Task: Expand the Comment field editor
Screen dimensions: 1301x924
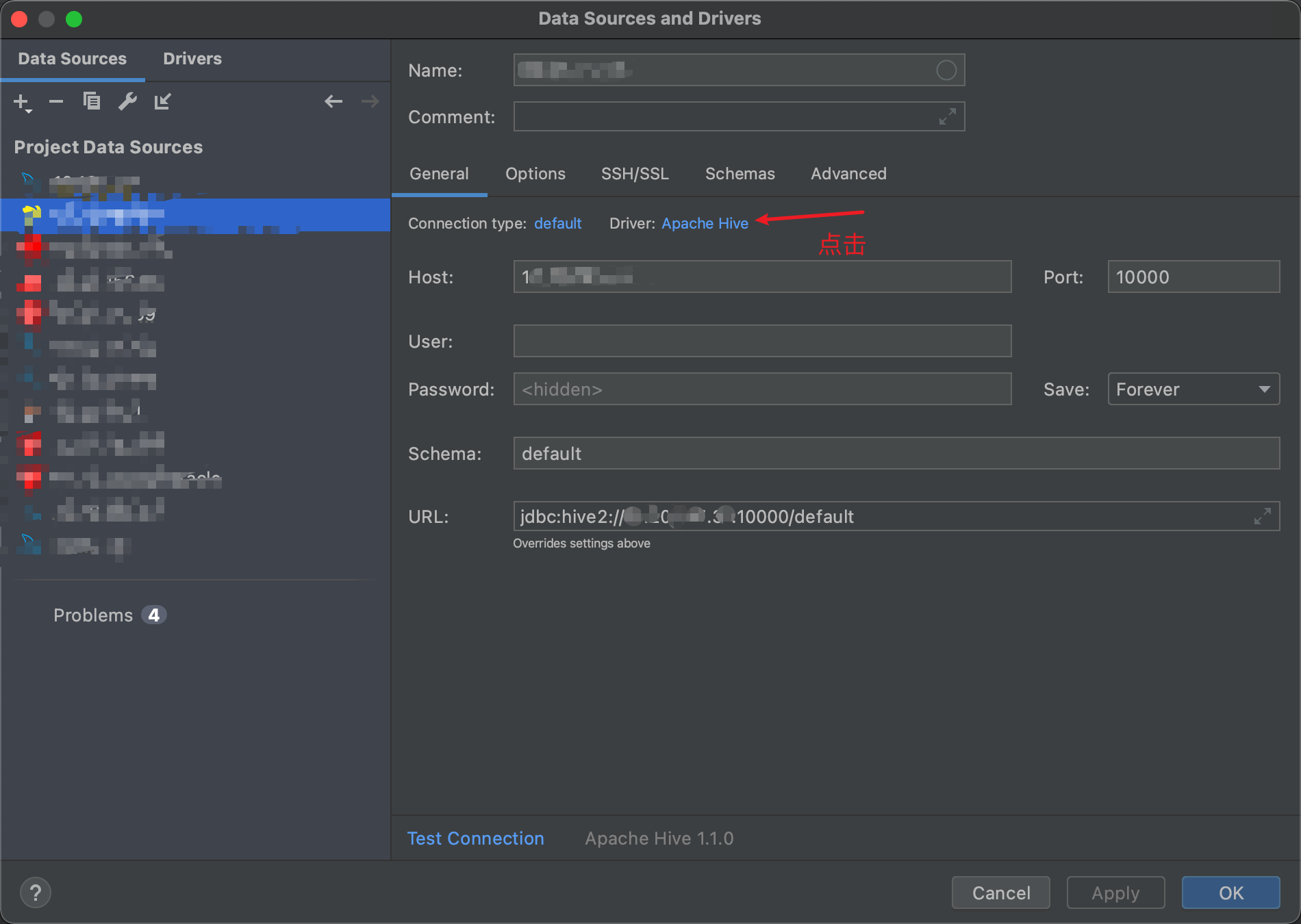Action: [947, 117]
